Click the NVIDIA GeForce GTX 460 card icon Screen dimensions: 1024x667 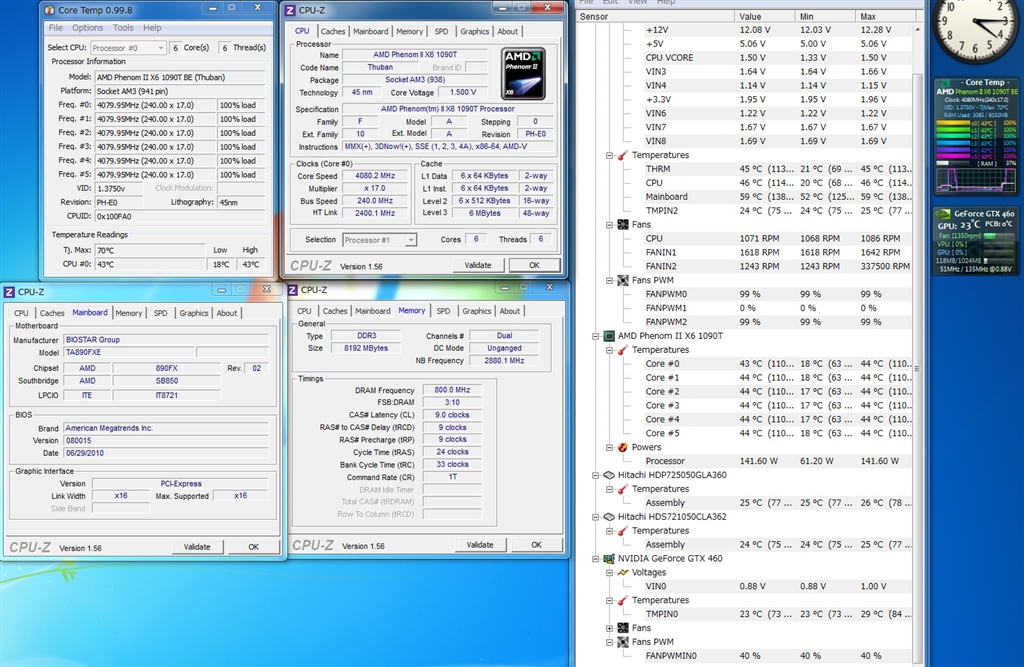(609, 559)
